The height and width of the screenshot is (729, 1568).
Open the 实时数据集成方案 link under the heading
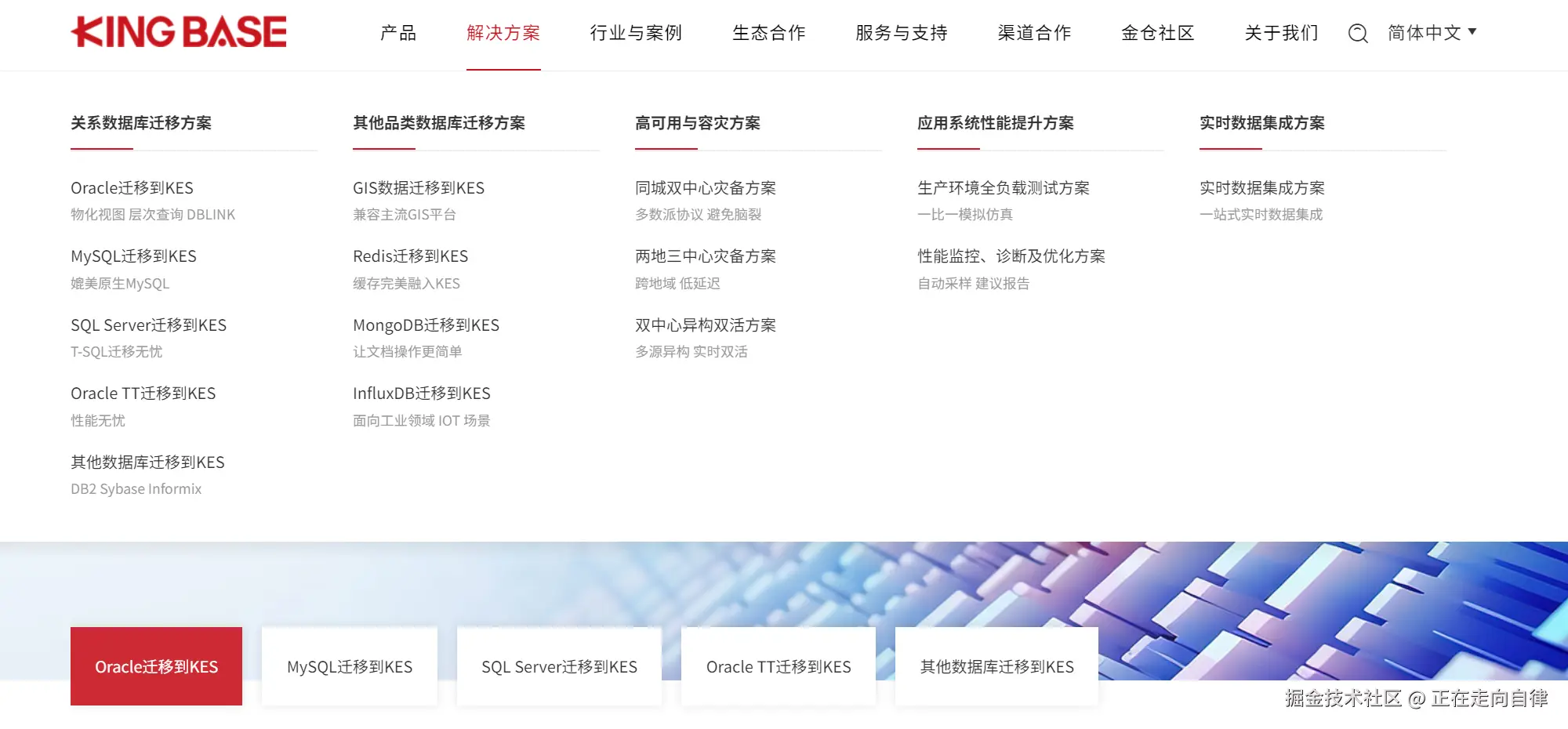pos(1262,188)
